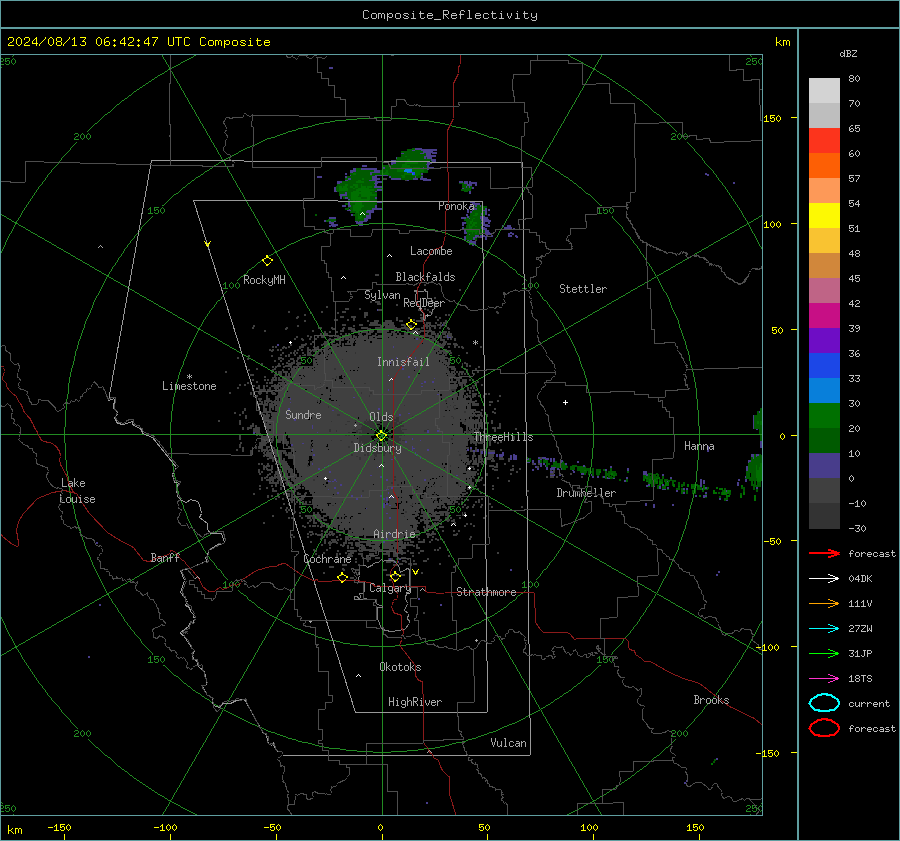Click the HighRiver town label
The width and height of the screenshot is (900, 841).
pos(415,702)
